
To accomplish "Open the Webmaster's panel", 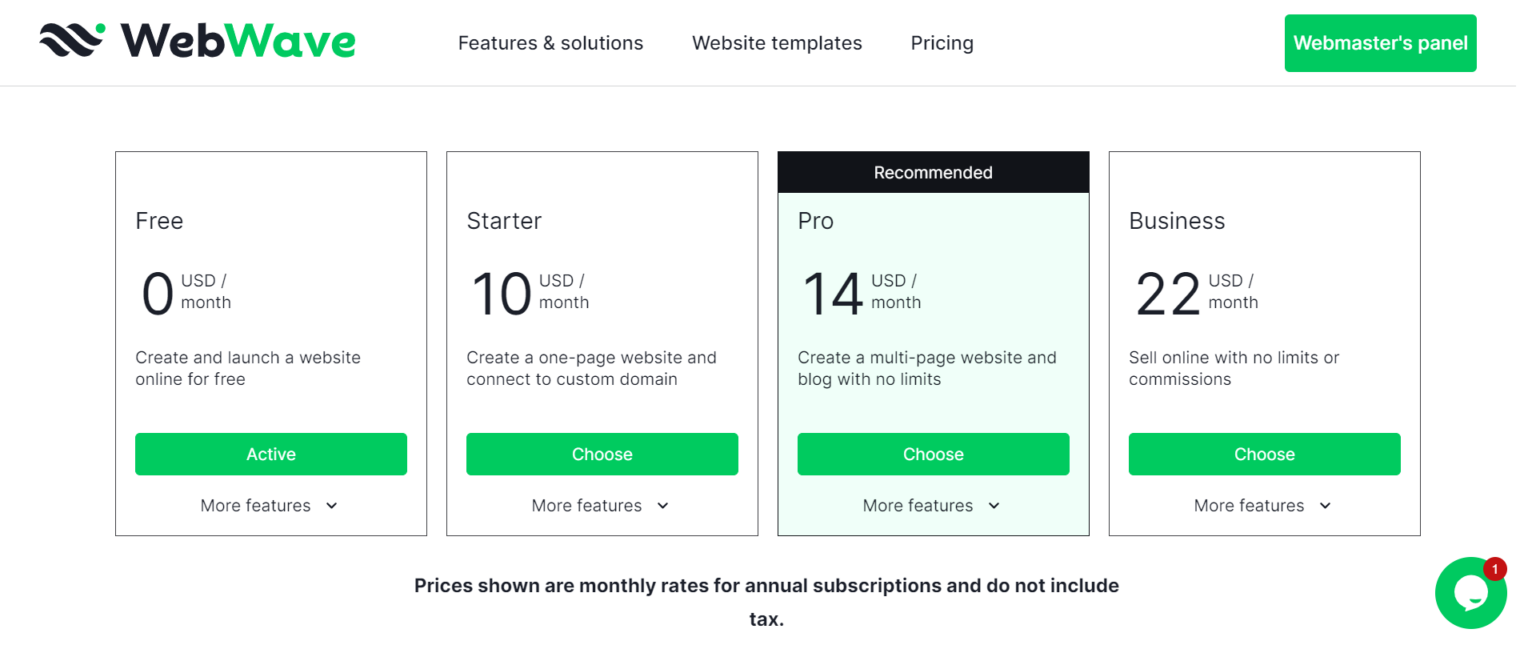I will (1380, 42).
